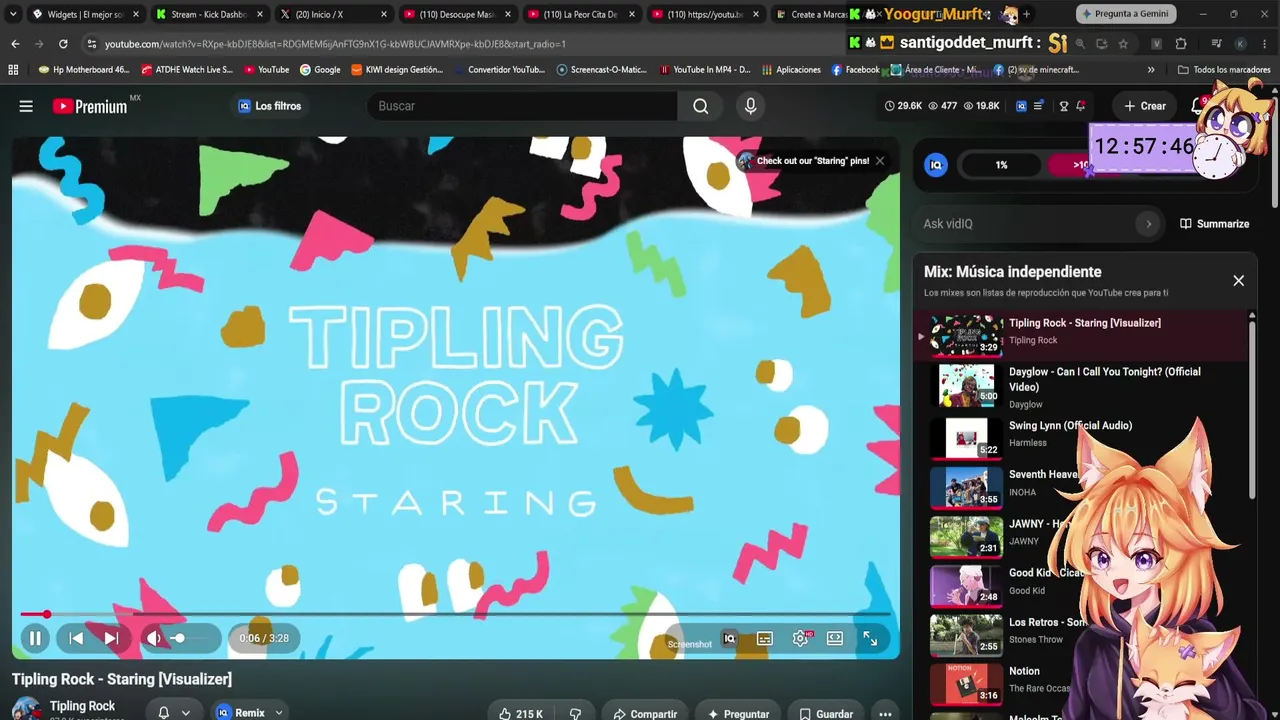The image size is (1280, 720).
Task: Start voice search with the microphone
Action: point(751,106)
